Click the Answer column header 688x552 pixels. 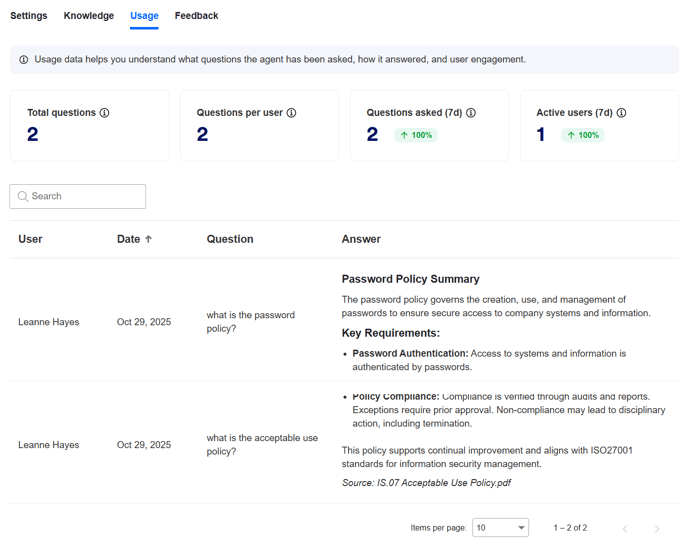point(361,240)
